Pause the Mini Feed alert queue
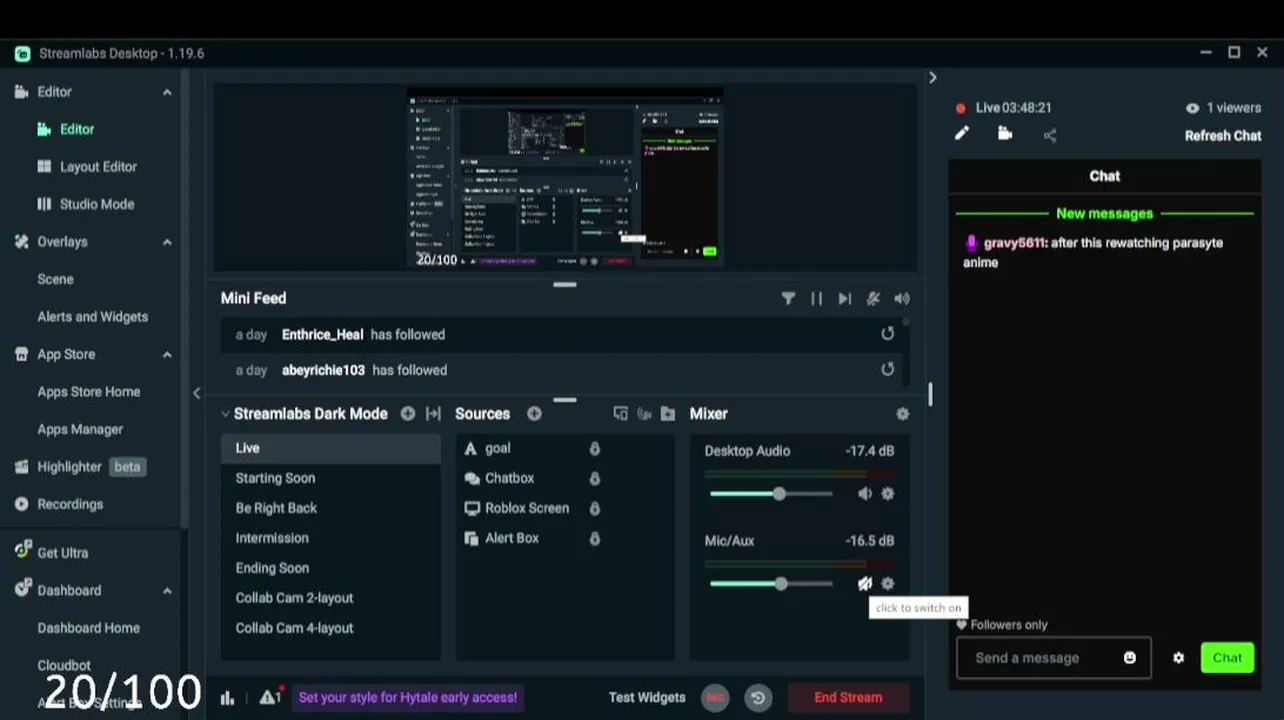Screen dimensions: 1284x720 click(816, 298)
